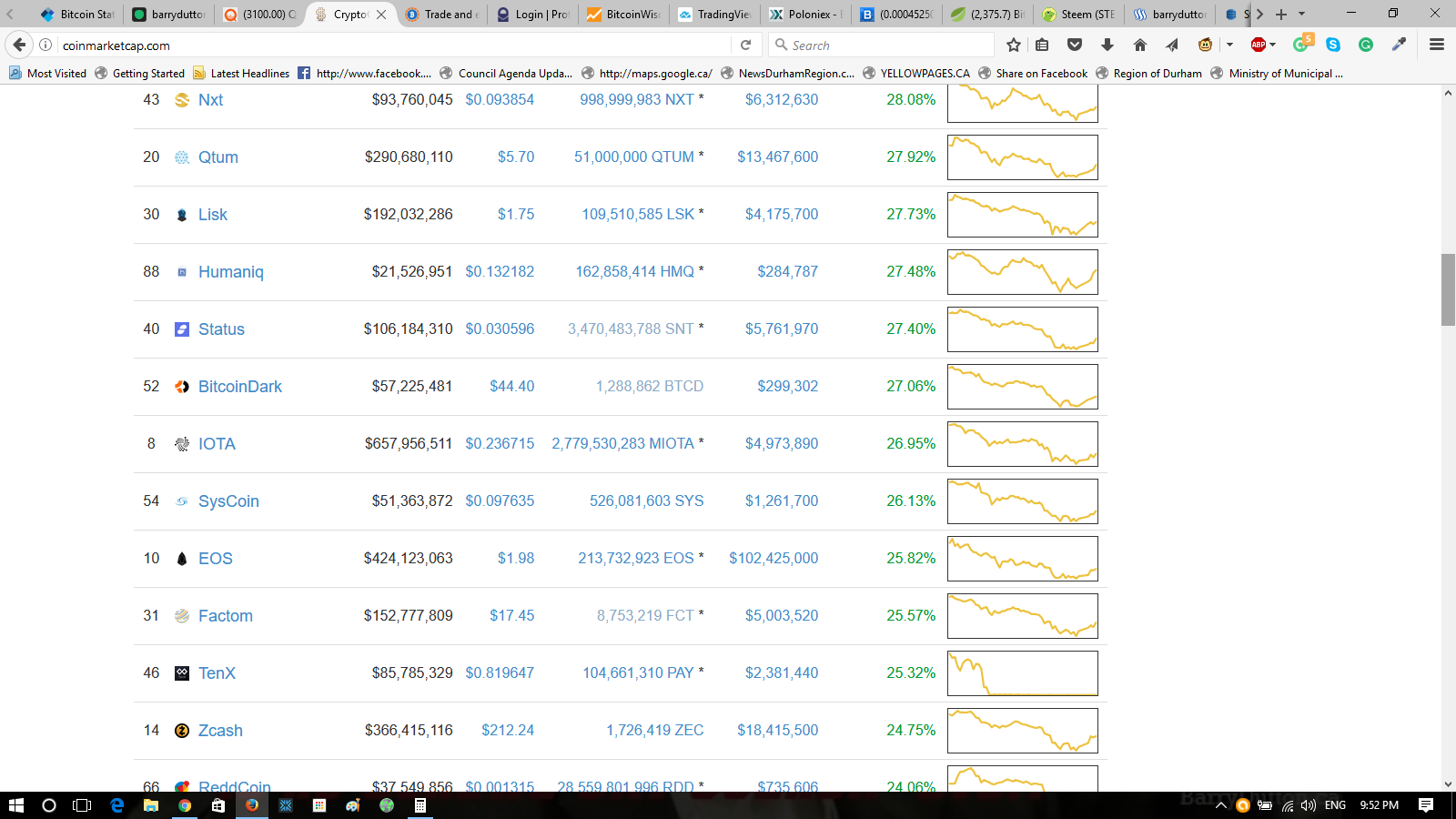The height and width of the screenshot is (819, 1456).
Task: Click the volume speaker tray icon
Action: 1309,805
